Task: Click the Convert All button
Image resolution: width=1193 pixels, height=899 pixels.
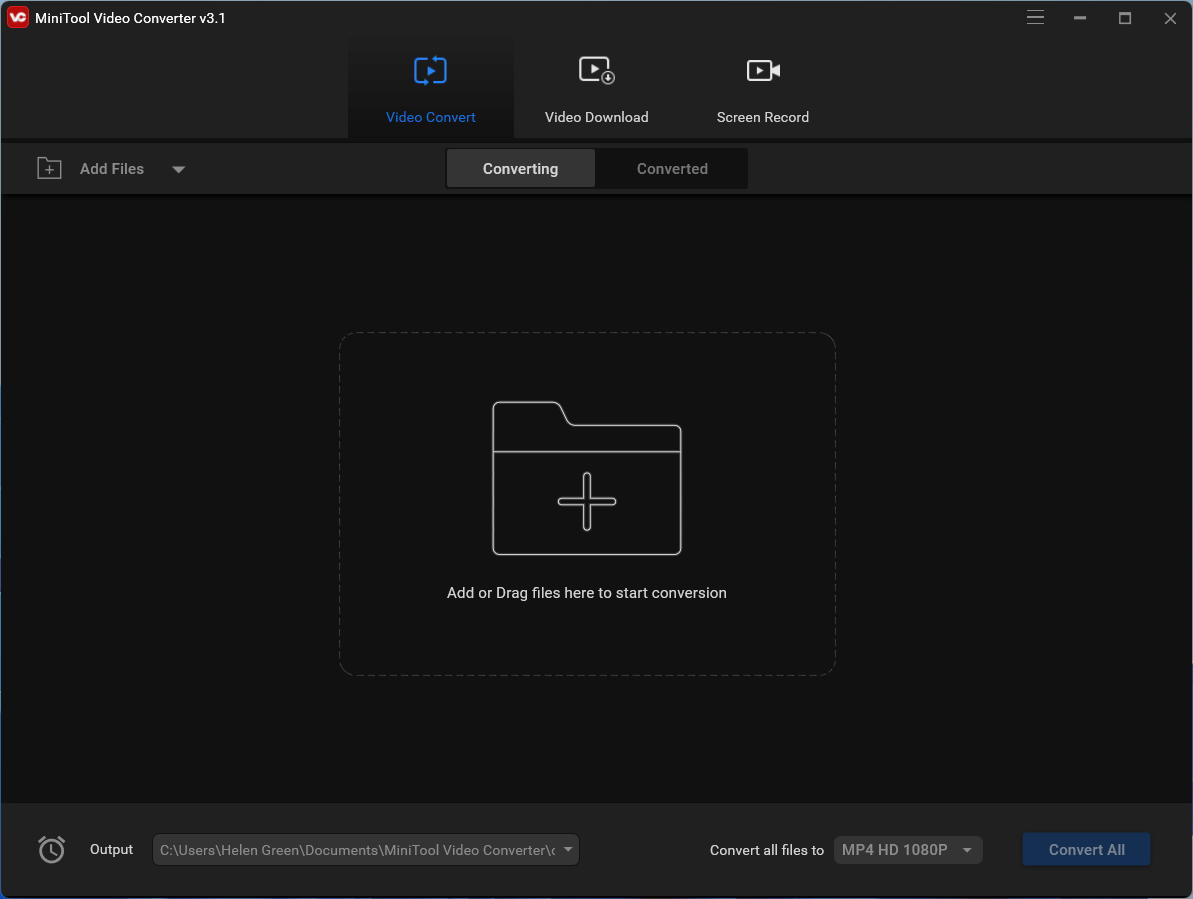Action: 1086,850
